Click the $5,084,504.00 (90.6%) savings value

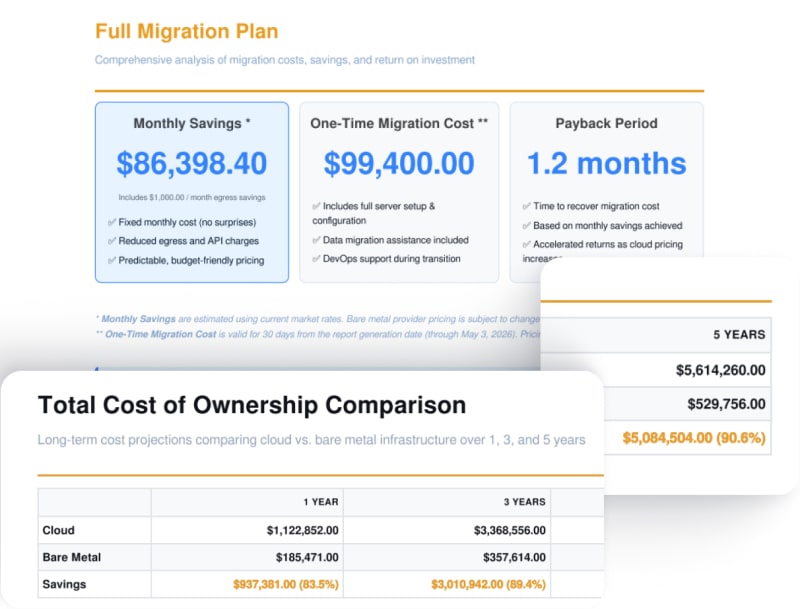pos(694,438)
